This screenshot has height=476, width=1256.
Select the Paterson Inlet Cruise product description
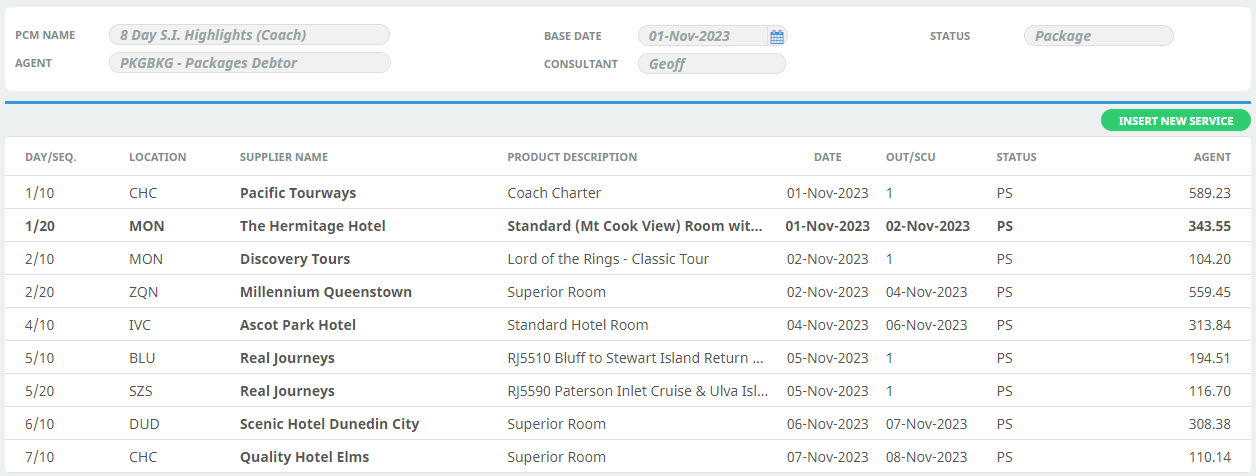coord(637,391)
